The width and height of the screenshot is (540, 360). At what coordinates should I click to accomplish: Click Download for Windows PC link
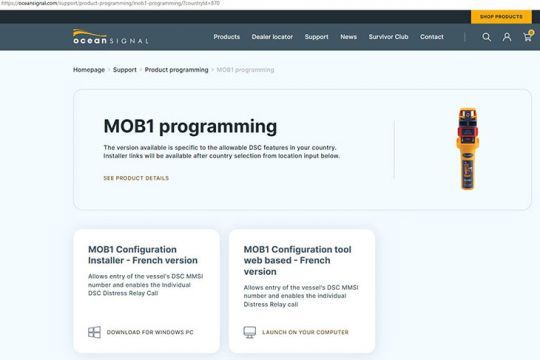click(x=150, y=332)
